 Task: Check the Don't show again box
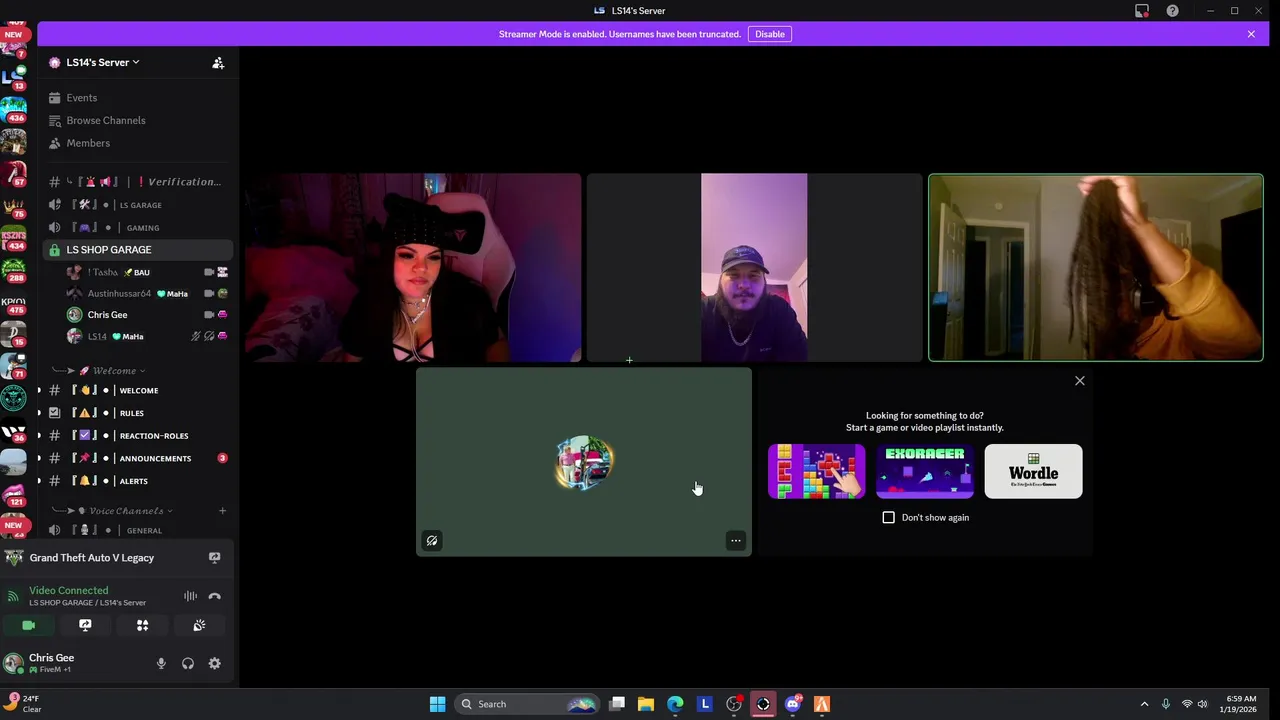[889, 518]
